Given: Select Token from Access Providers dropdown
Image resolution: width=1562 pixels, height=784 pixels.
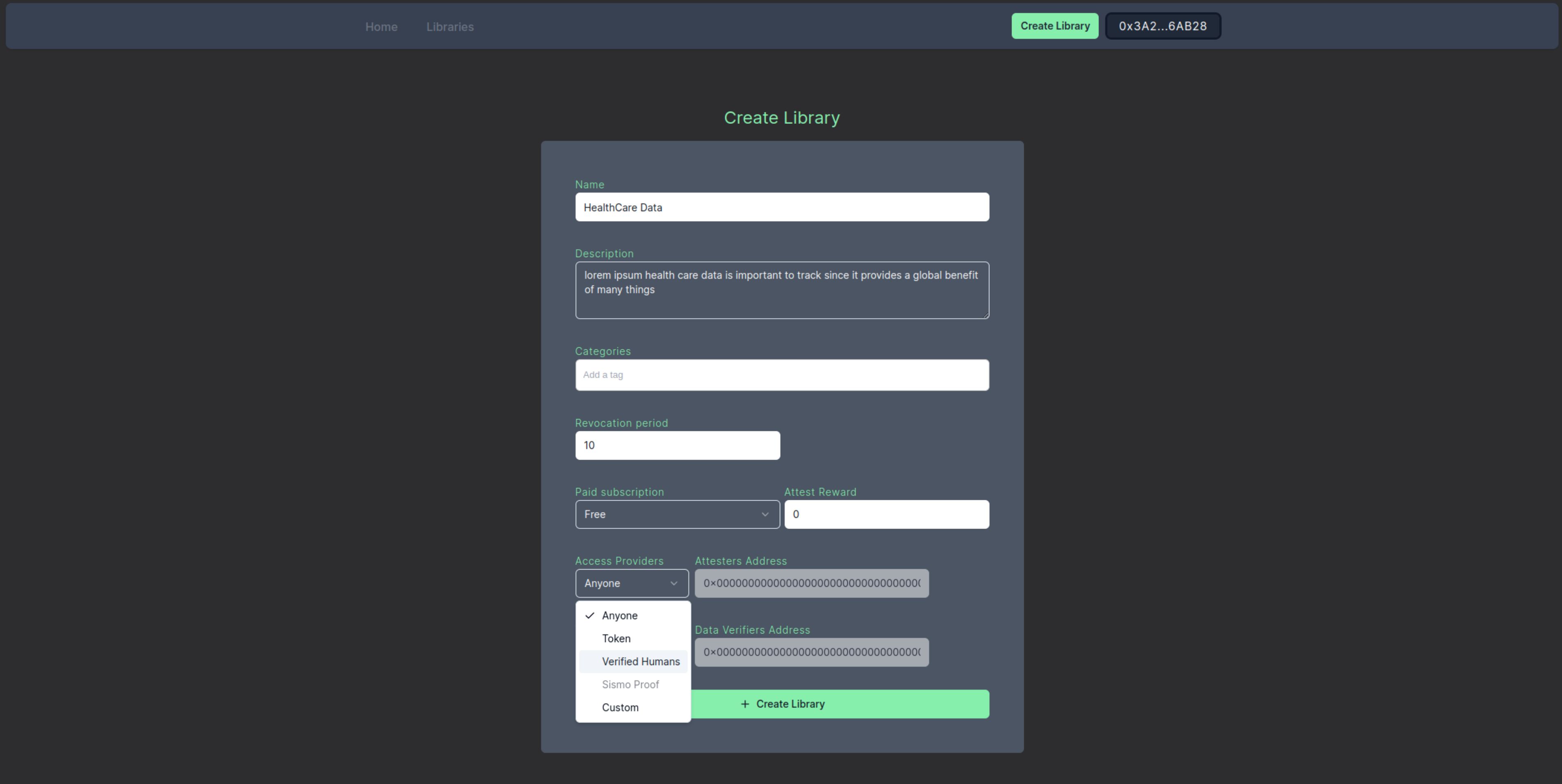Looking at the screenshot, I should coord(616,638).
